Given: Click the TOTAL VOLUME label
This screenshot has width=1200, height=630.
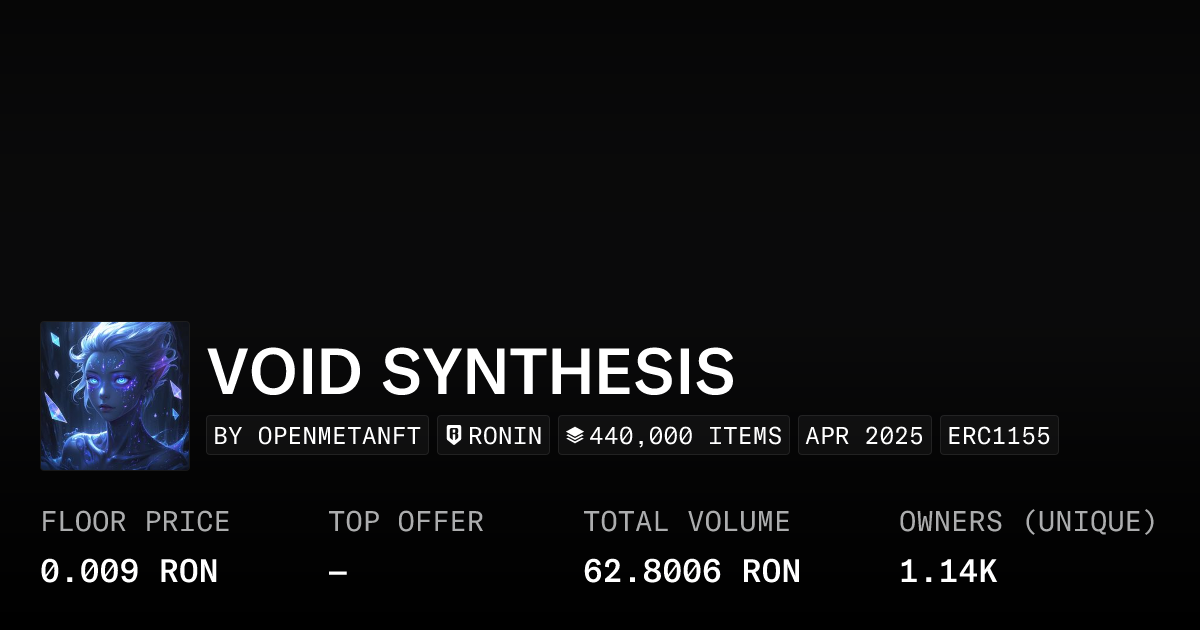Looking at the screenshot, I should pos(686,522).
